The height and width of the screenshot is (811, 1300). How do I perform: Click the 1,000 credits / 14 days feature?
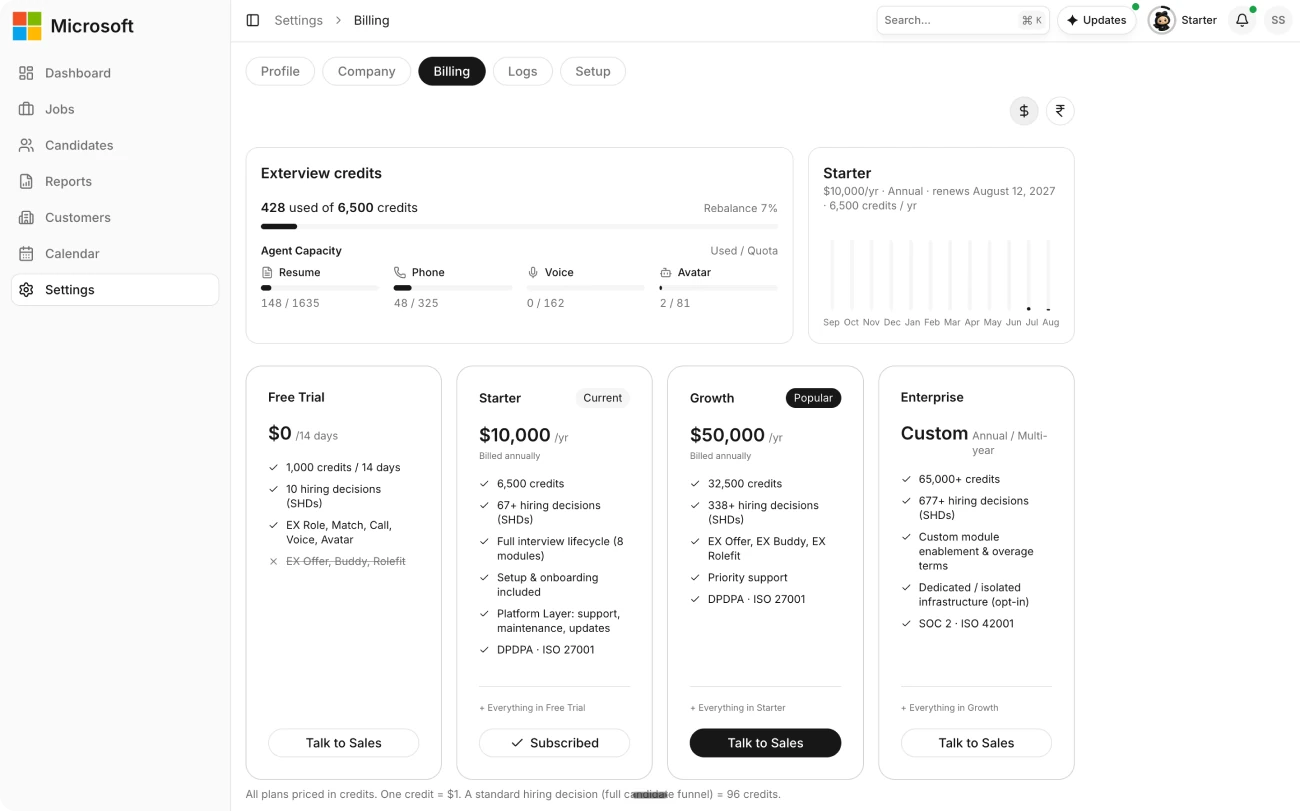coord(343,467)
